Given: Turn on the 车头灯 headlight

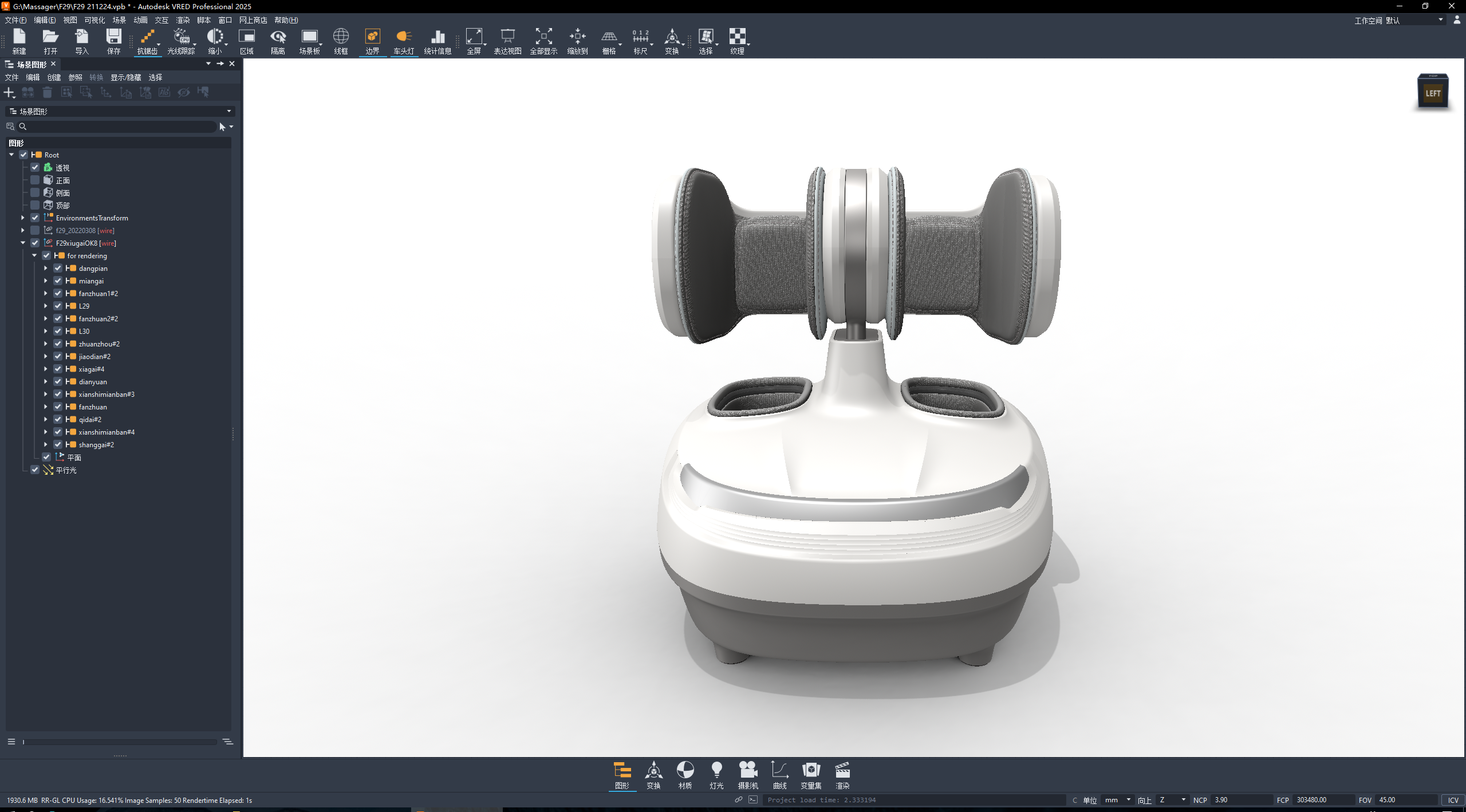Looking at the screenshot, I should 404,41.
